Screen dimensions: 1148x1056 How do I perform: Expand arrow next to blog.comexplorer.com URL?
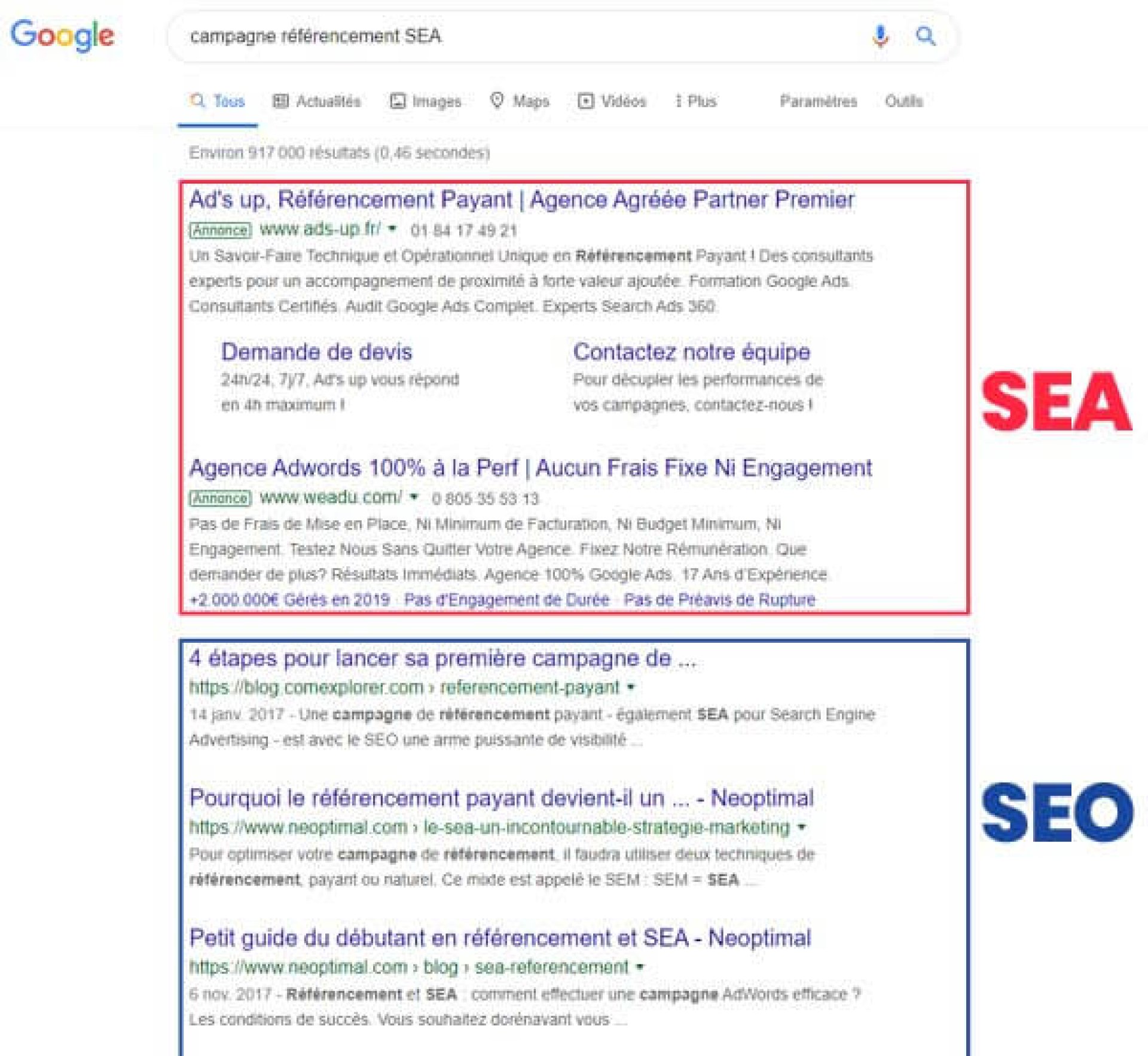click(x=631, y=688)
